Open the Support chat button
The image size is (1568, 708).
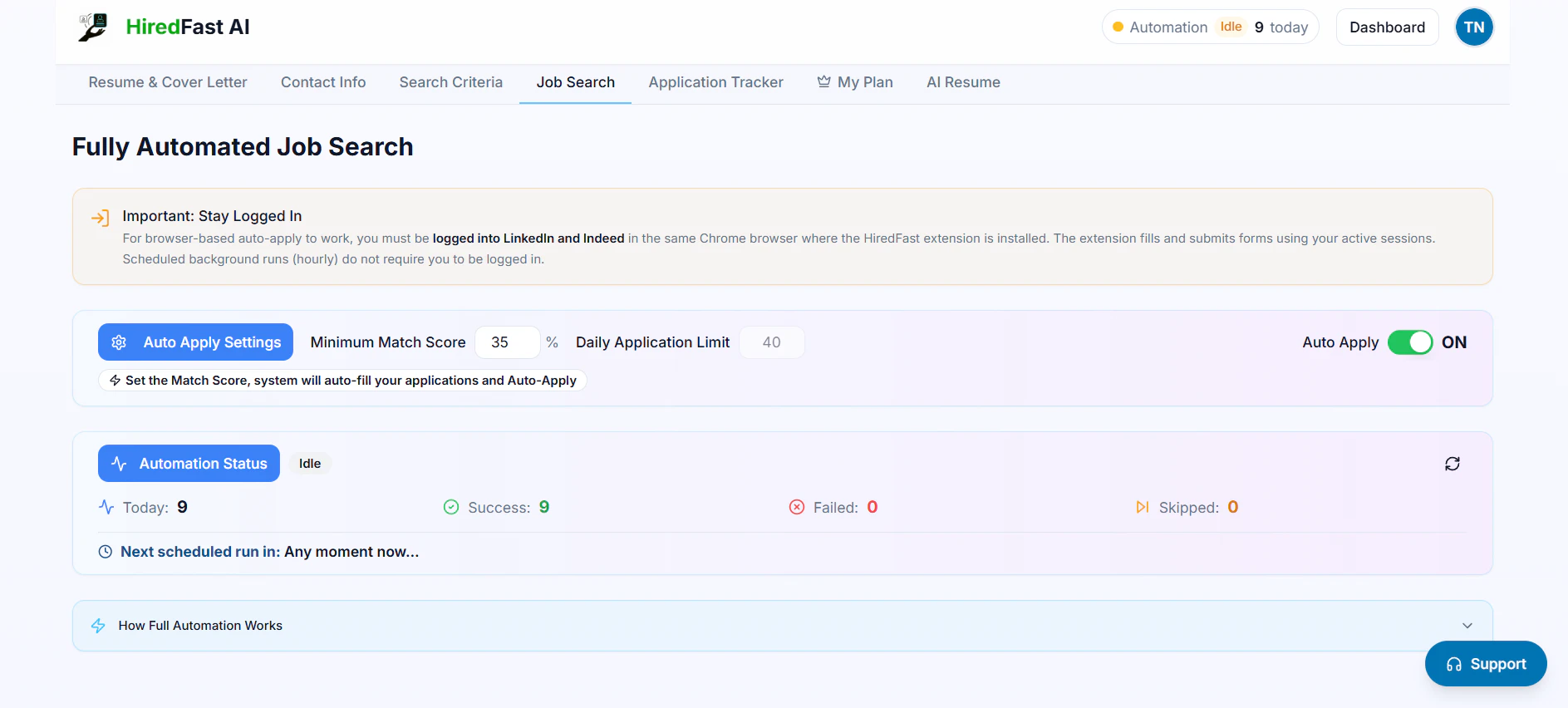pyautogui.click(x=1486, y=664)
